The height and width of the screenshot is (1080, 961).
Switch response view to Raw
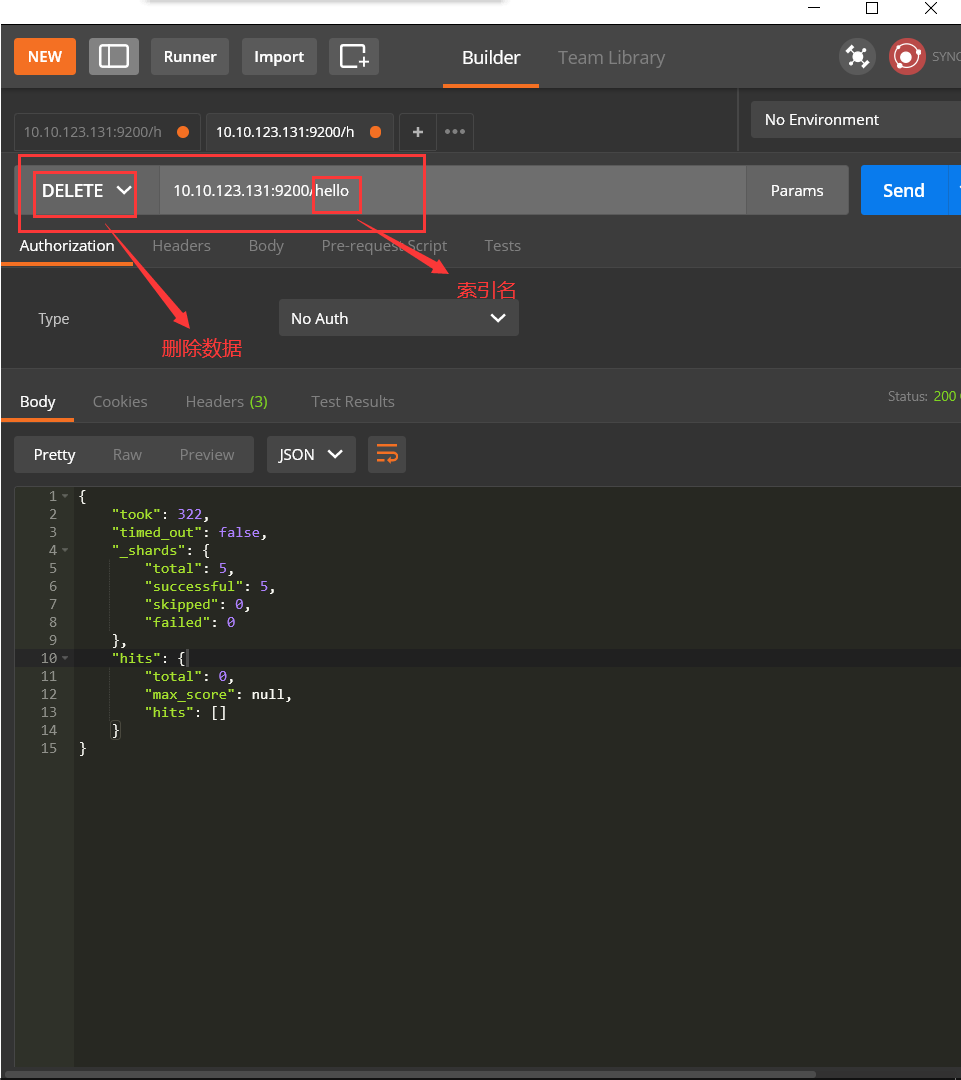(x=127, y=455)
